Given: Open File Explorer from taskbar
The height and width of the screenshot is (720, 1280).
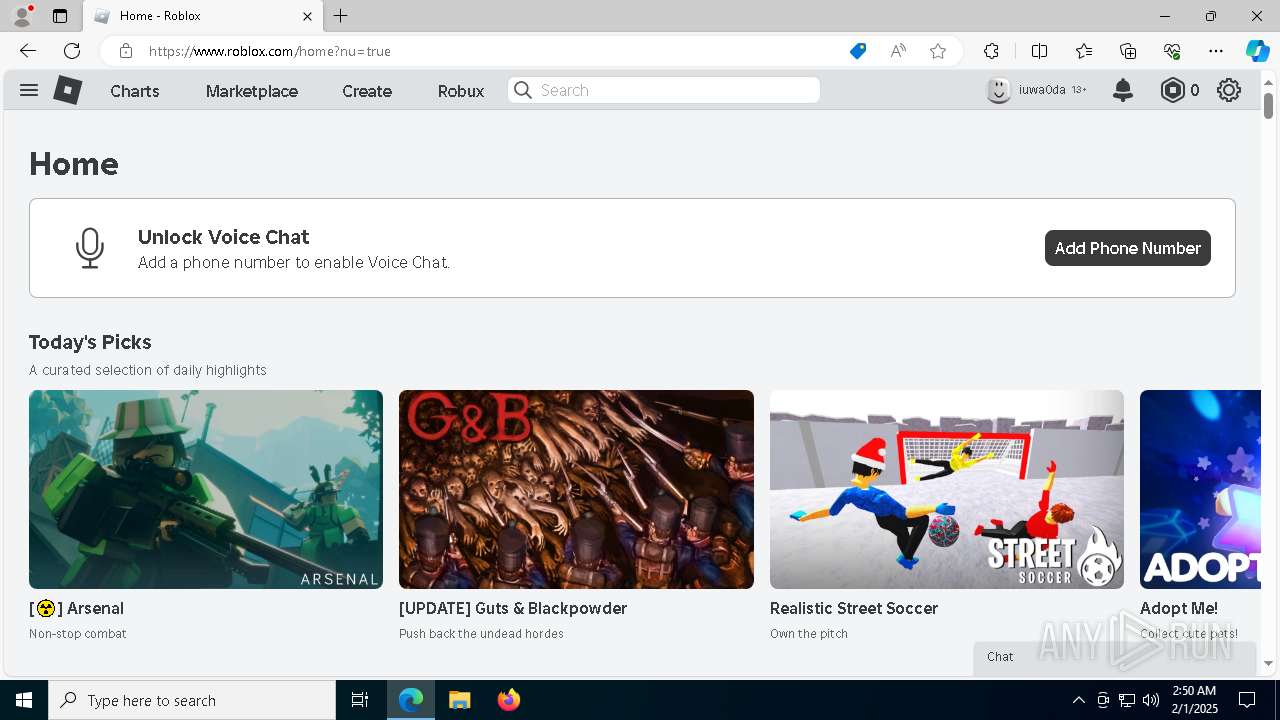Looking at the screenshot, I should [459, 700].
